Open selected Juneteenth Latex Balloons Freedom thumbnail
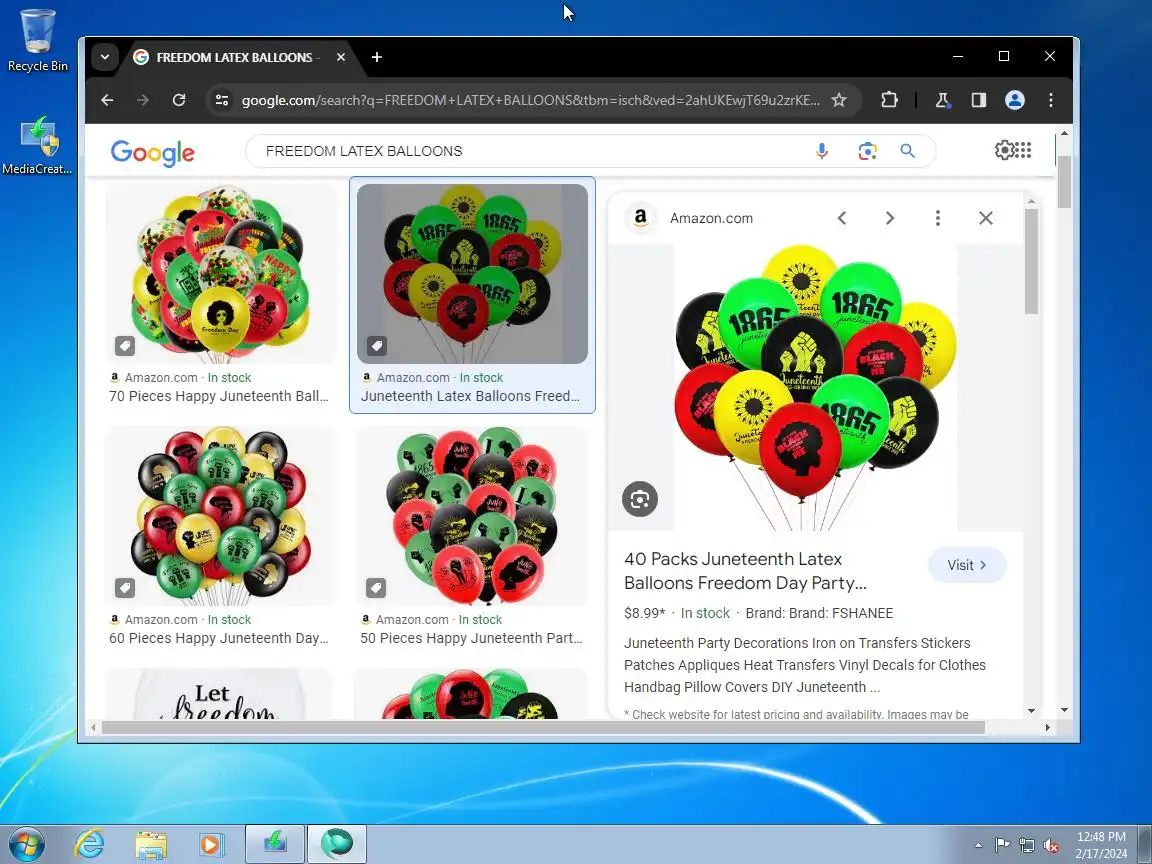Image resolution: width=1152 pixels, height=864 pixels. coord(472,274)
